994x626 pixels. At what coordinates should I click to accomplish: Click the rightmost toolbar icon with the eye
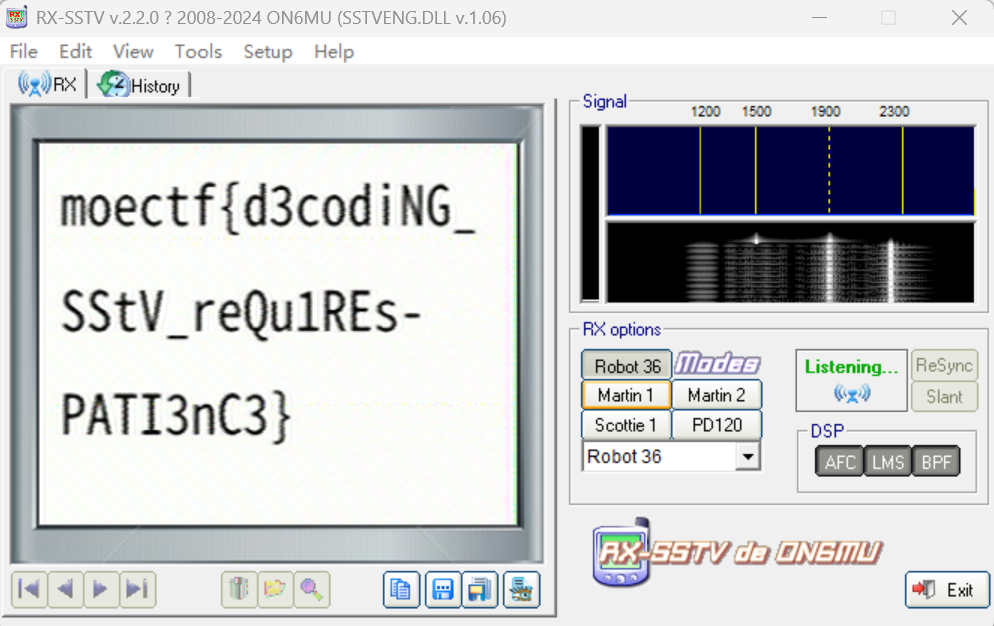pos(521,589)
